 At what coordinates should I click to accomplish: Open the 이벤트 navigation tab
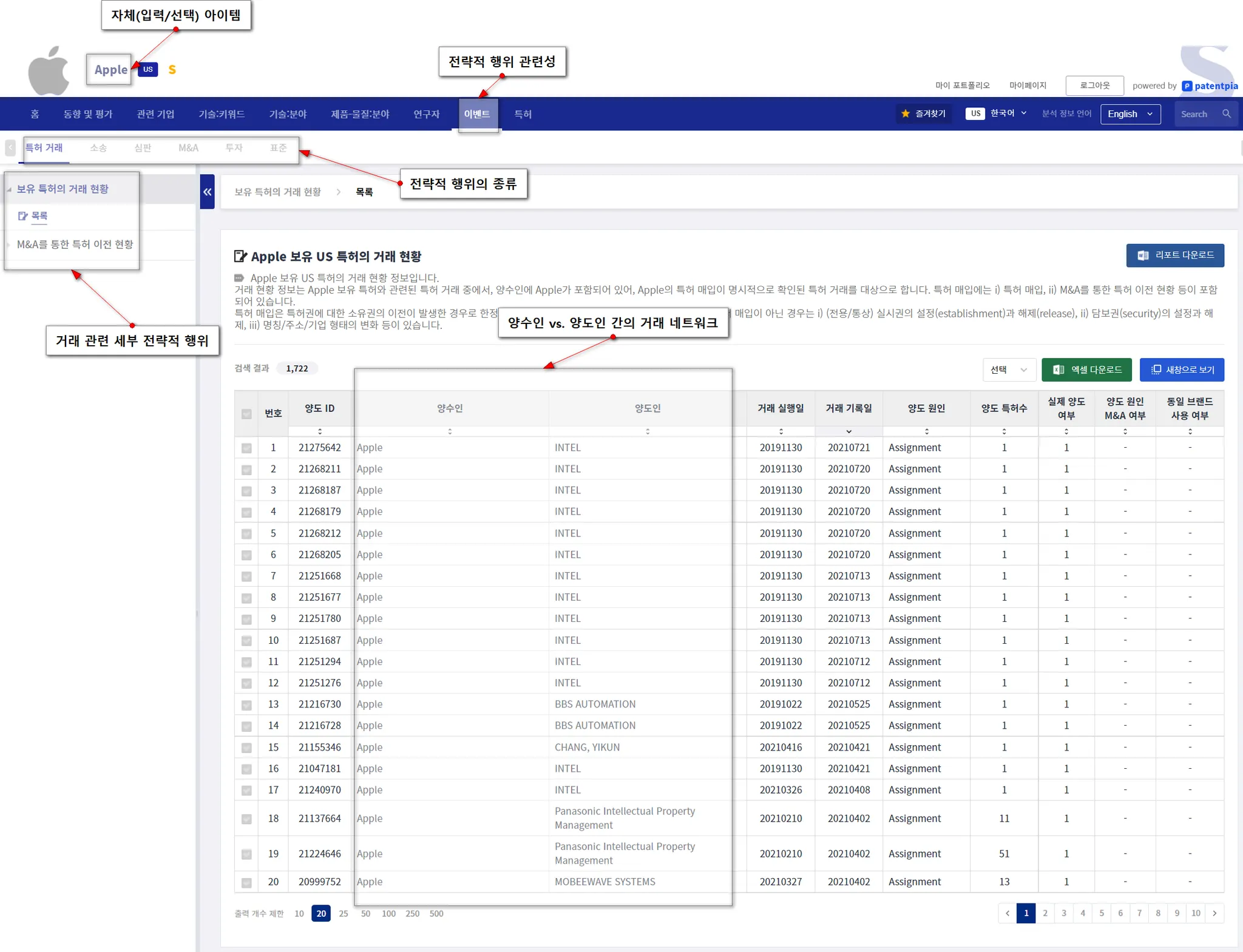coord(477,114)
